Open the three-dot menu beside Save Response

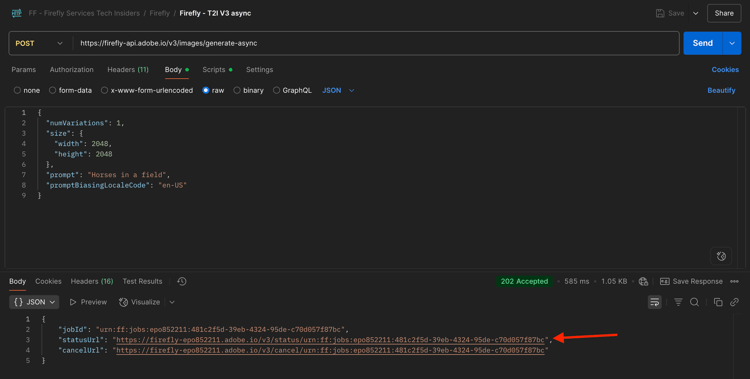[x=734, y=281]
